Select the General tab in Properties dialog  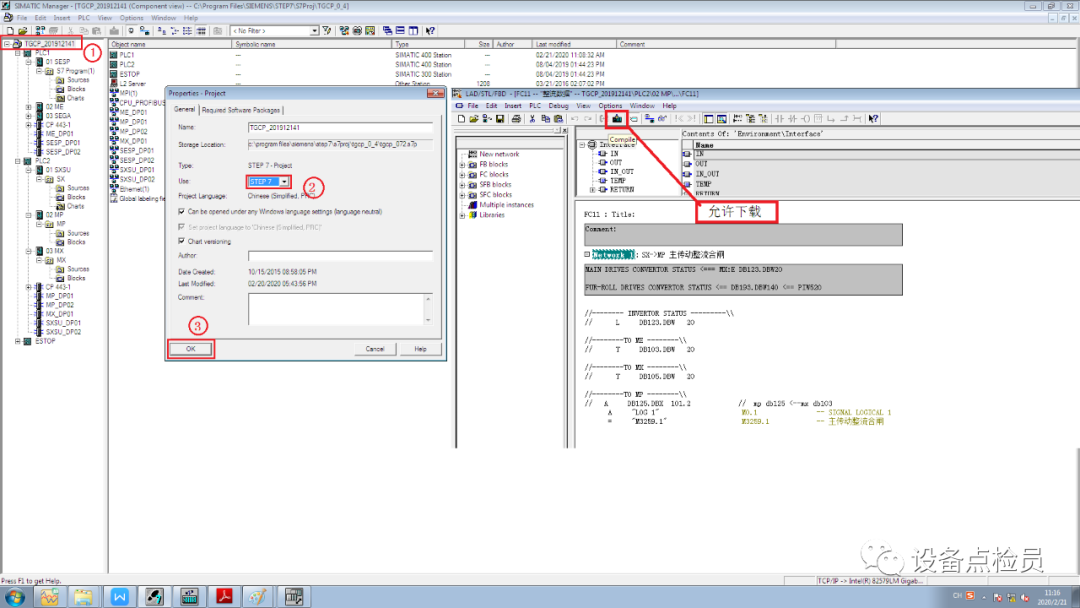point(184,109)
